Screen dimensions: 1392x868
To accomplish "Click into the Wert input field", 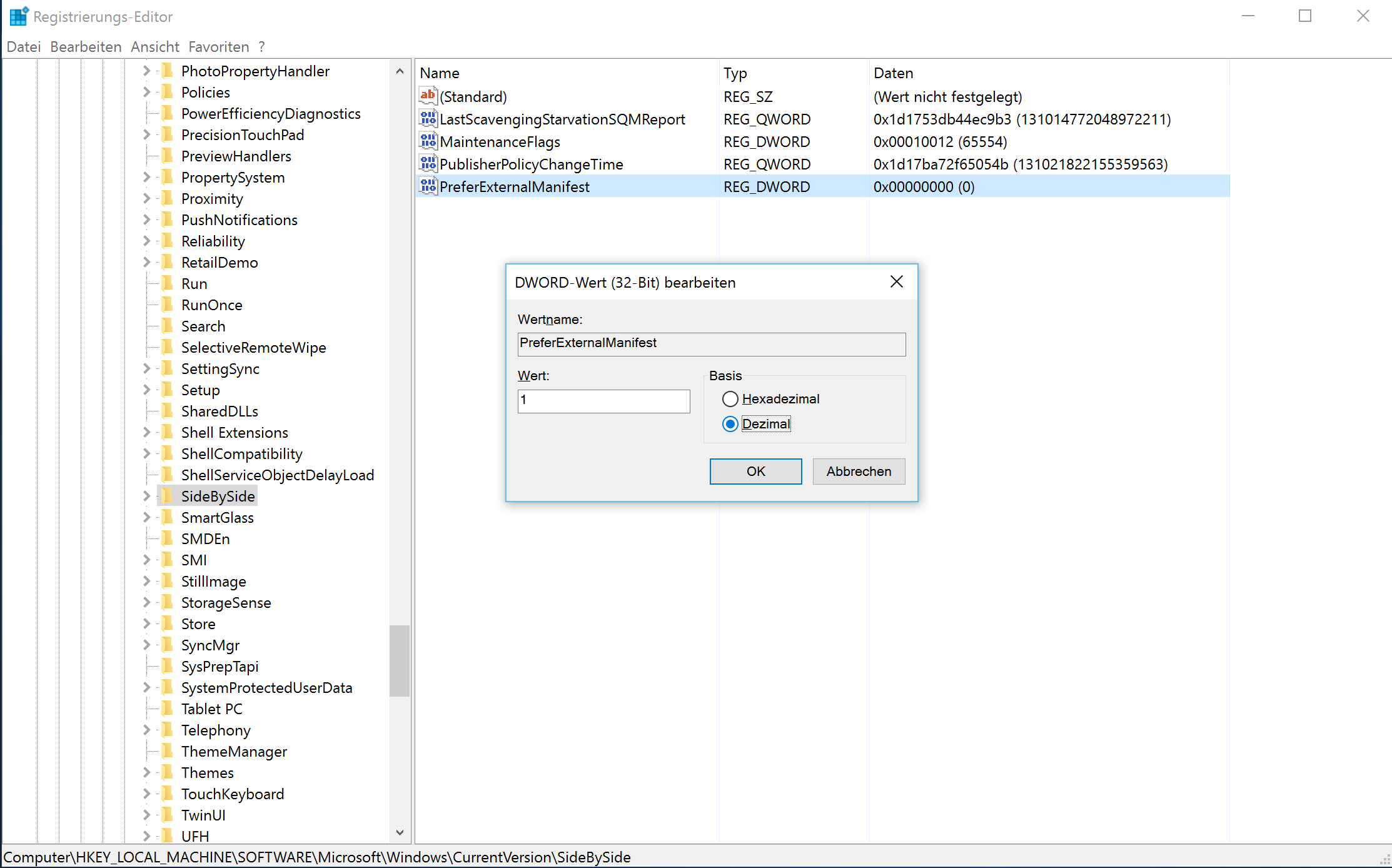I will [x=603, y=401].
